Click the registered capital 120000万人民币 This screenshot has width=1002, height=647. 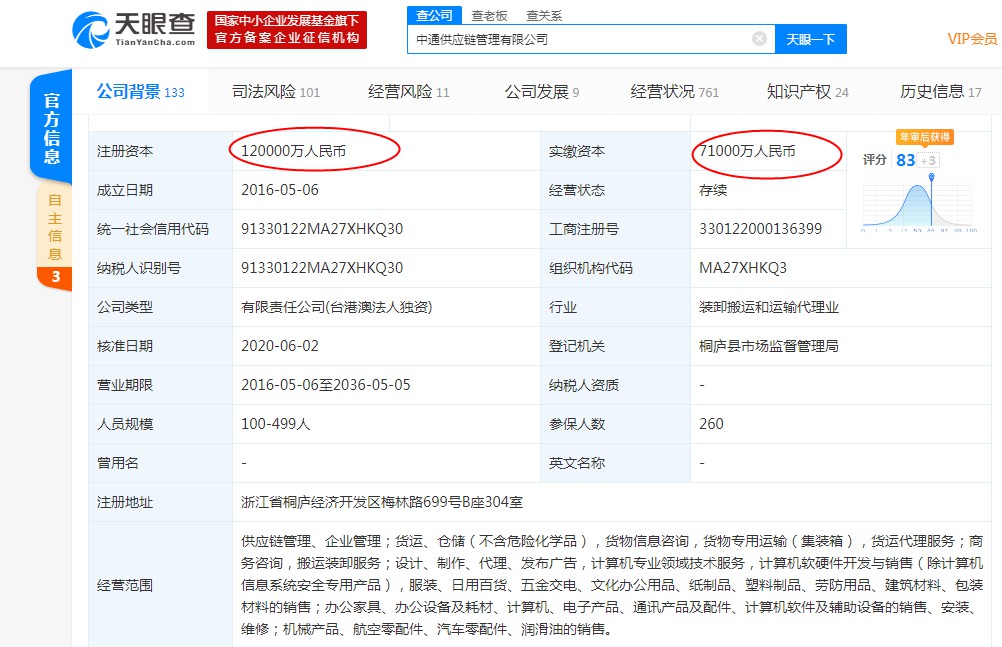[x=293, y=151]
